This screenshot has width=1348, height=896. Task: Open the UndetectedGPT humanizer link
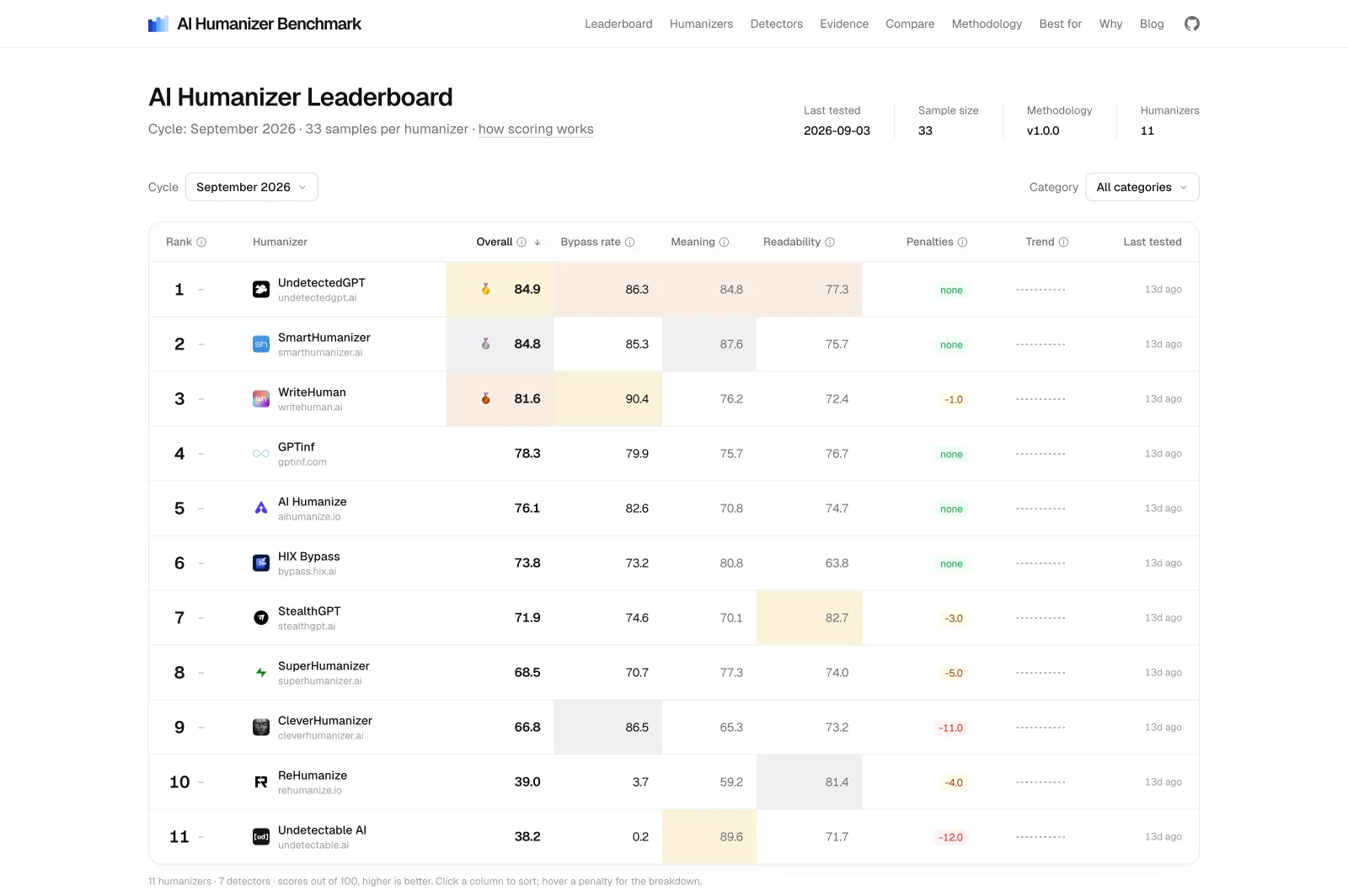tap(322, 283)
